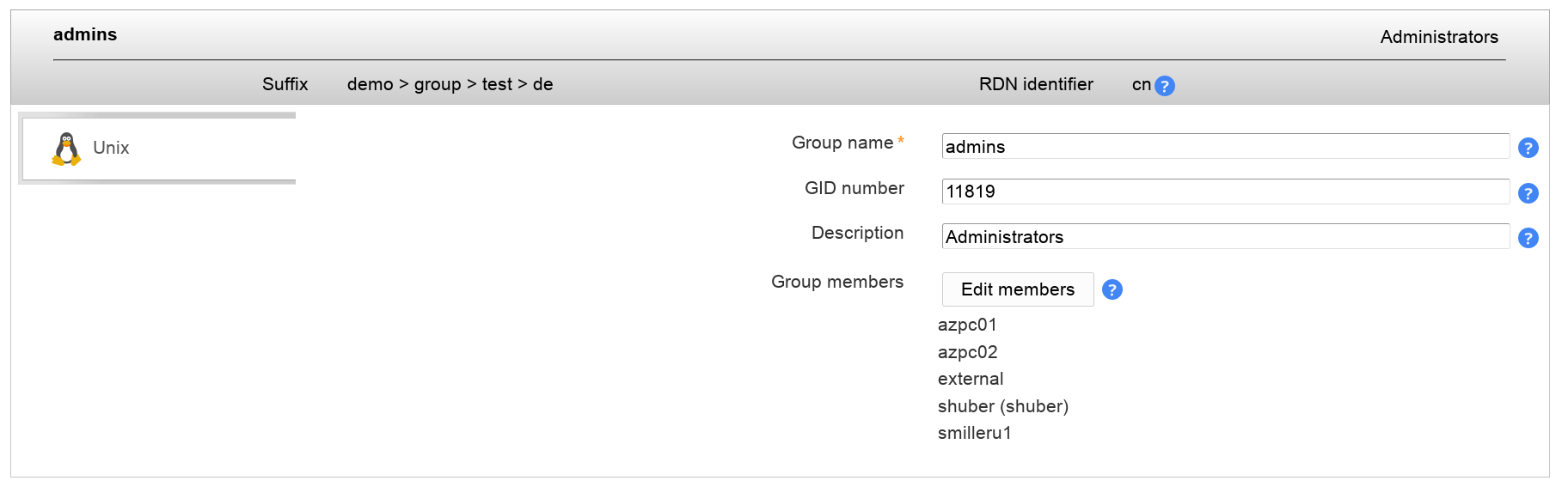This screenshot has width=1568, height=499.
Task: Click the suffix path demo > group > test > de
Action: pos(450,84)
